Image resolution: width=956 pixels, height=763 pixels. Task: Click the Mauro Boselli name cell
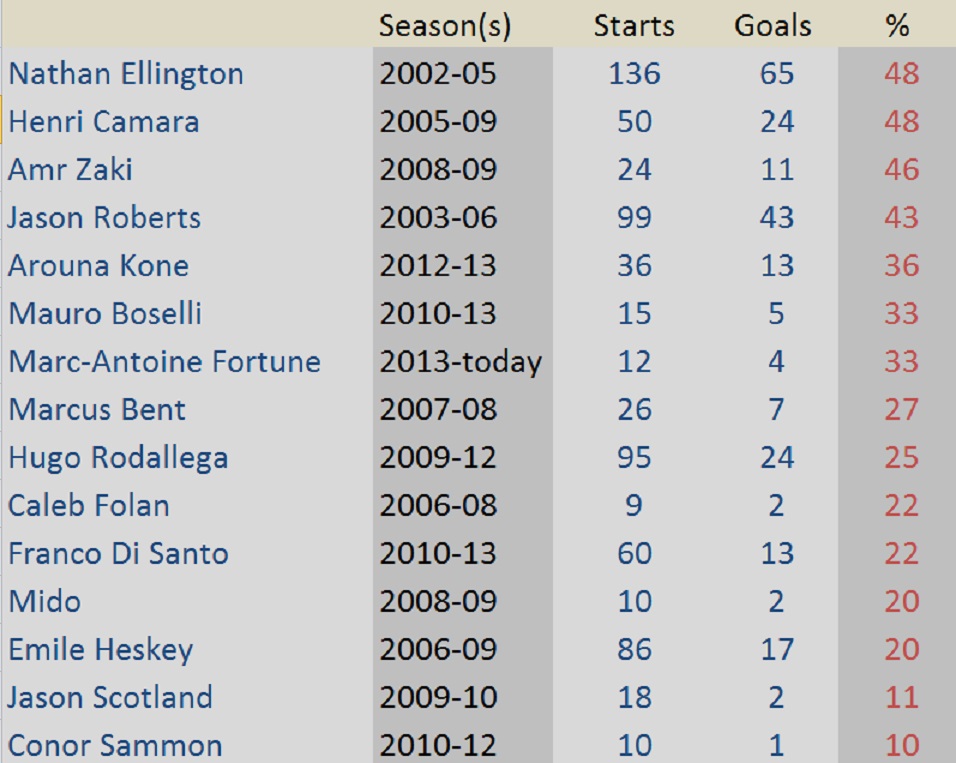pyautogui.click(x=105, y=313)
